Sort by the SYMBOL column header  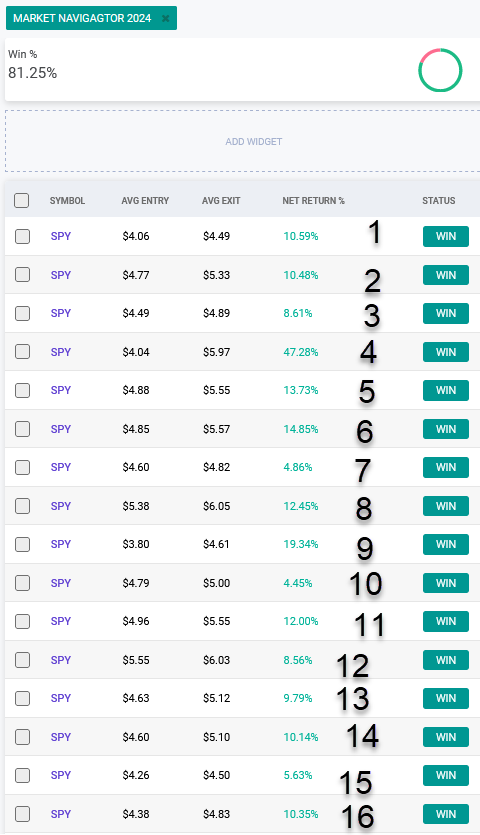tap(67, 201)
